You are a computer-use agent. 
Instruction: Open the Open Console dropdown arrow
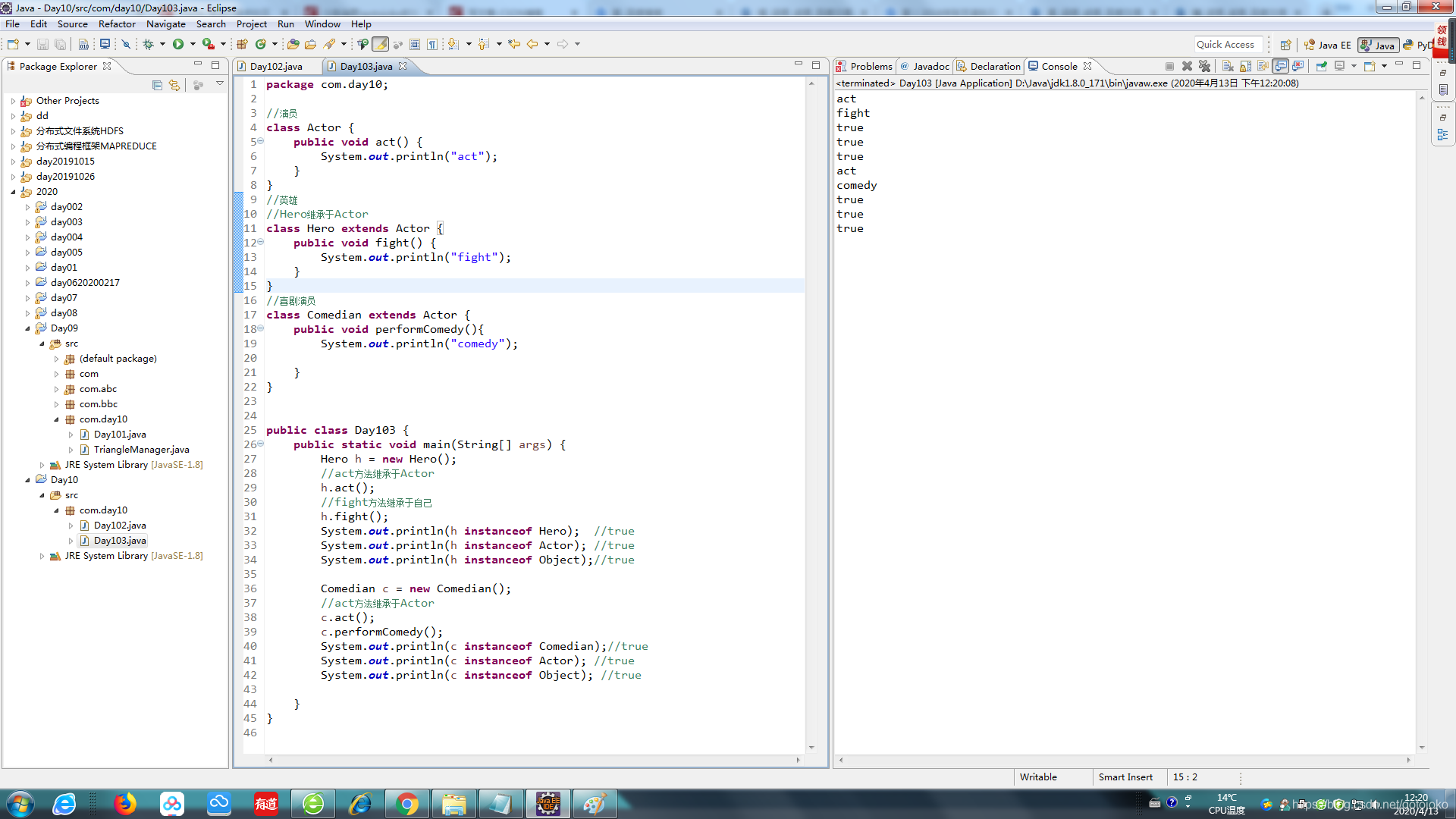1384,66
